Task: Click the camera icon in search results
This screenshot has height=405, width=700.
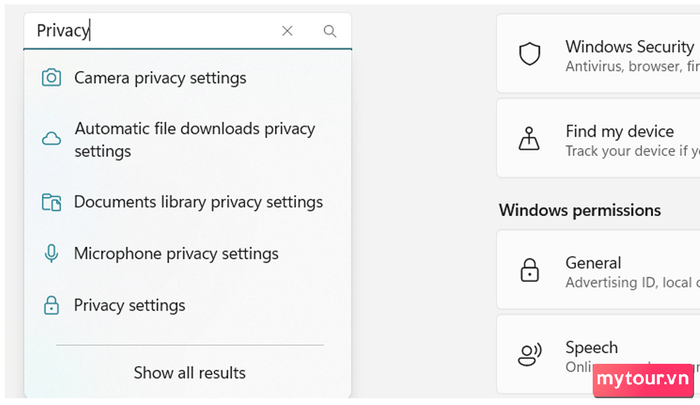Action: click(x=51, y=78)
